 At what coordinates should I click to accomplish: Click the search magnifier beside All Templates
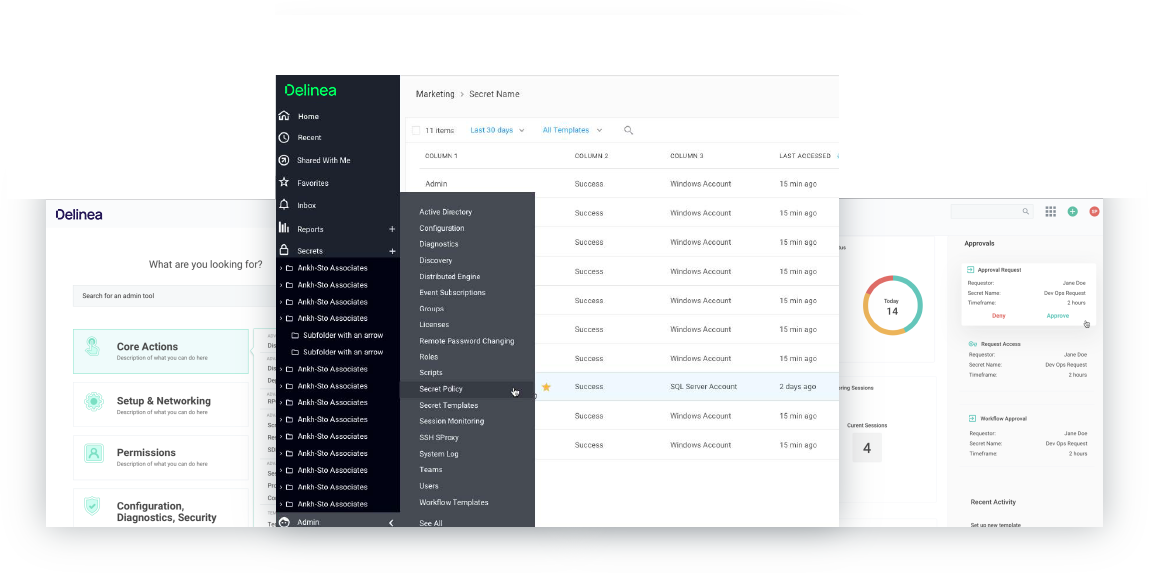pos(628,130)
